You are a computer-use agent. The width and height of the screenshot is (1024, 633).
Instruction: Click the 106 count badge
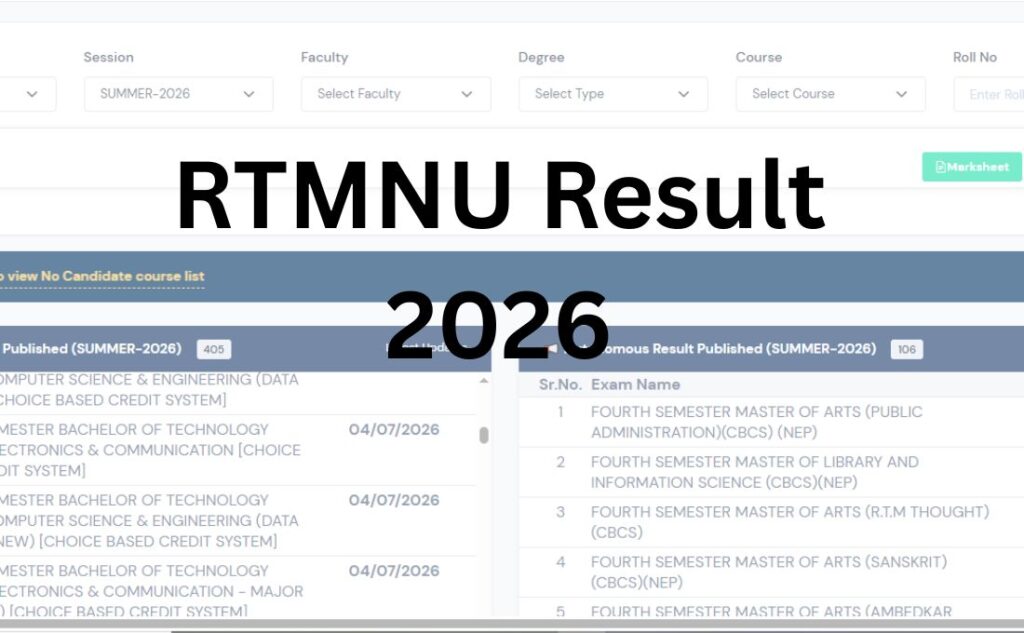906,349
